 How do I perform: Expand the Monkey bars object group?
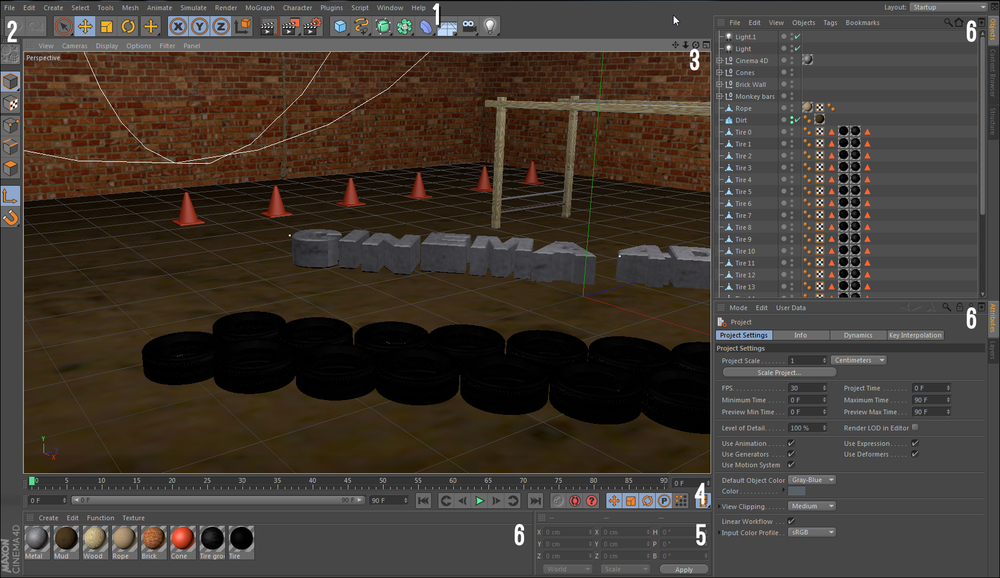click(719, 96)
